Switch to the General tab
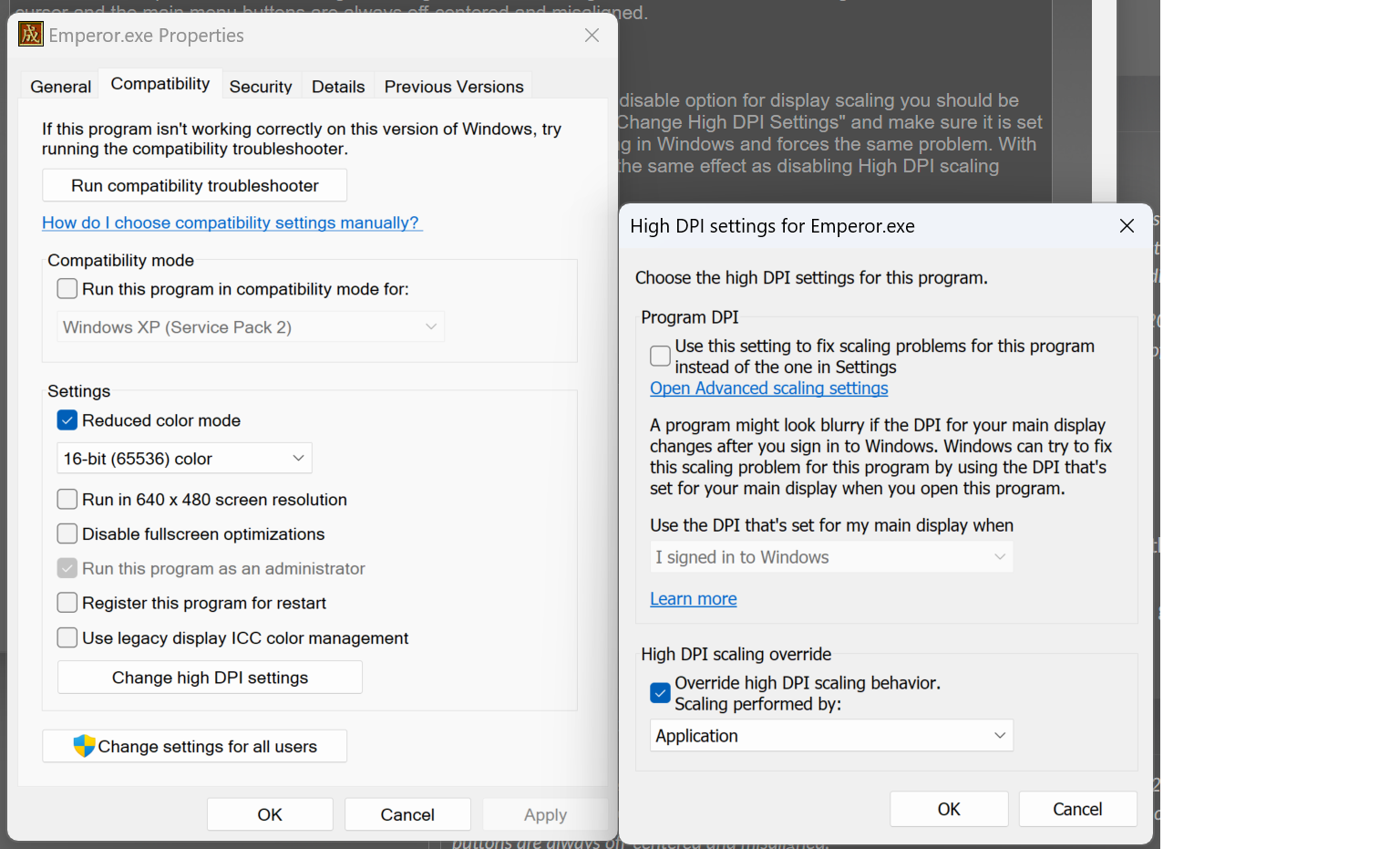This screenshot has width=1400, height=849. 61,87
